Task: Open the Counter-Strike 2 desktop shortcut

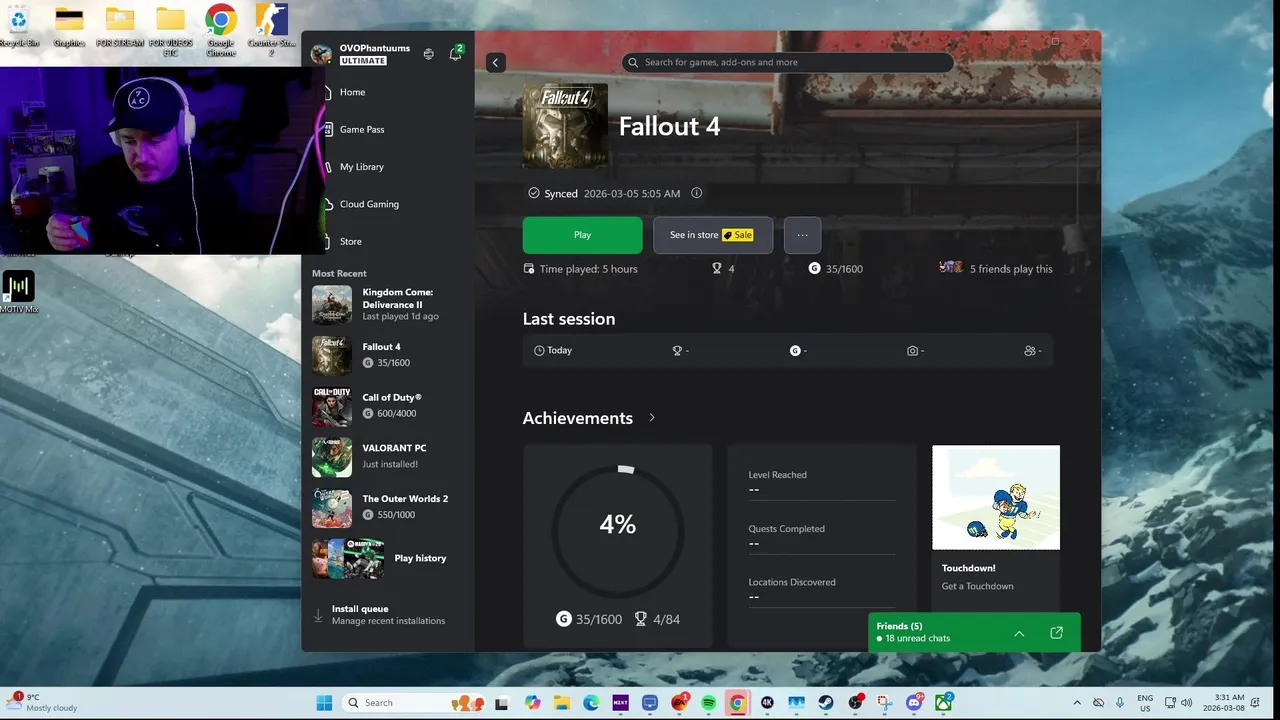Action: tap(271, 30)
